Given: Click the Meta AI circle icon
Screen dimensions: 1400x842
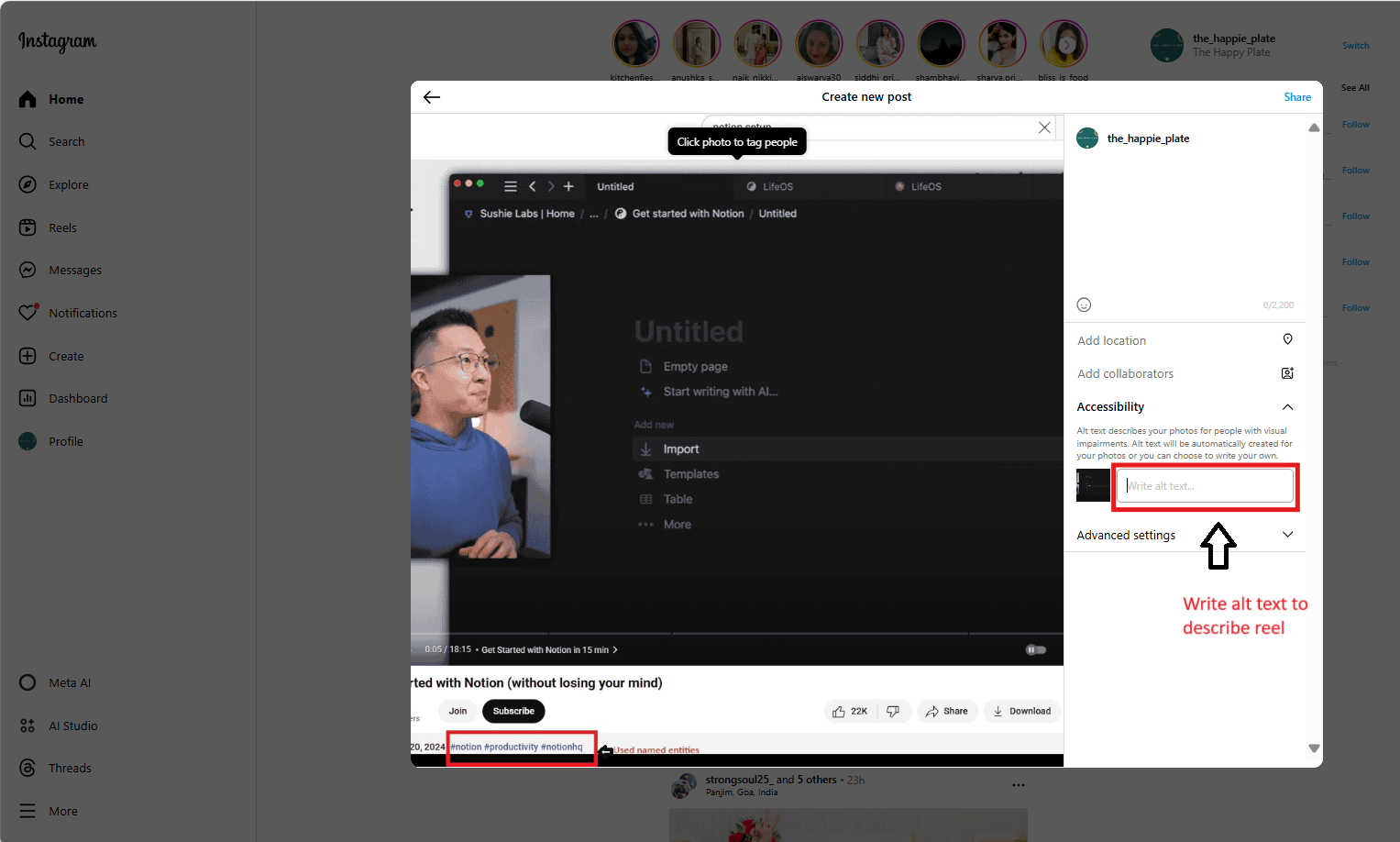Looking at the screenshot, I should [x=28, y=682].
